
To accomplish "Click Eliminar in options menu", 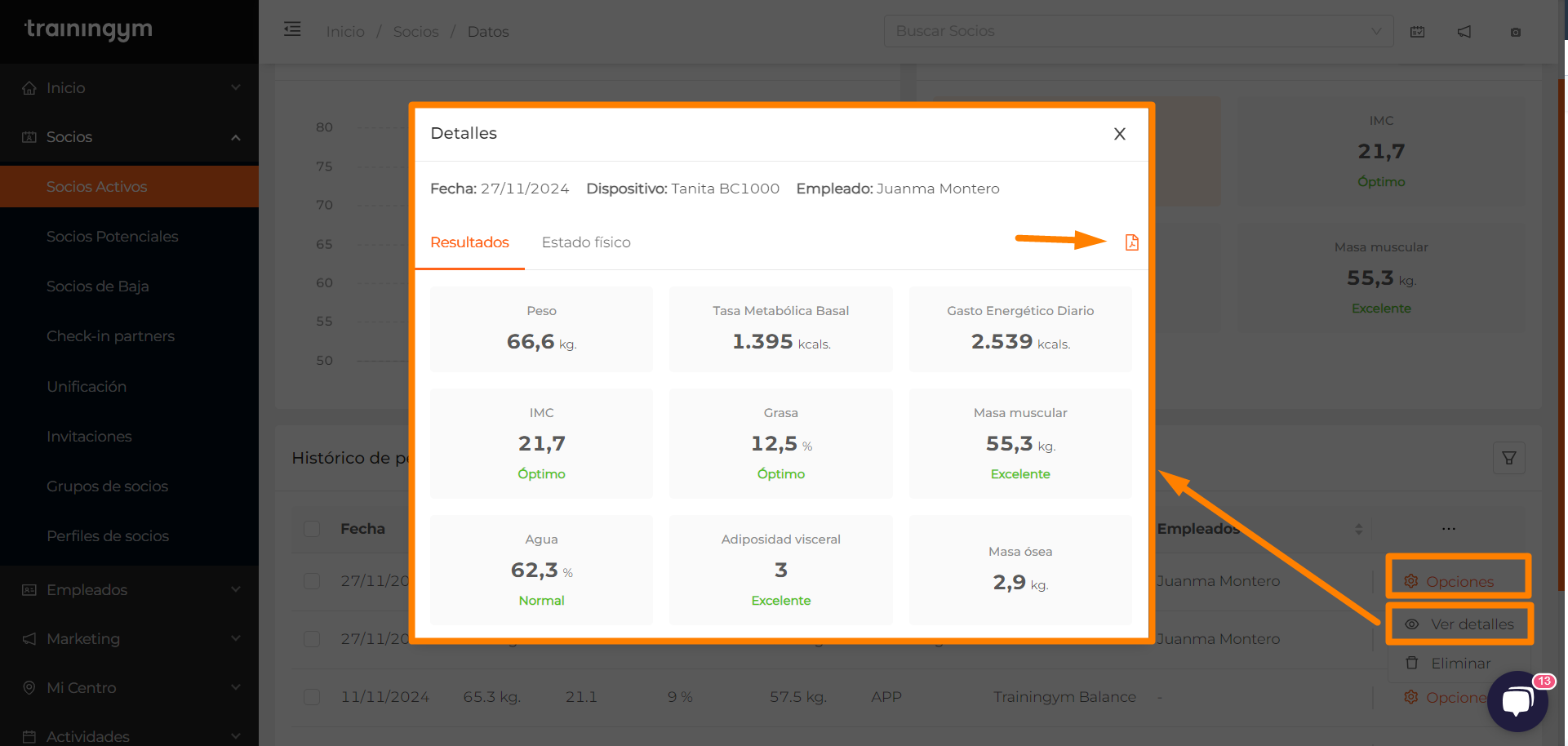I will point(1459,664).
